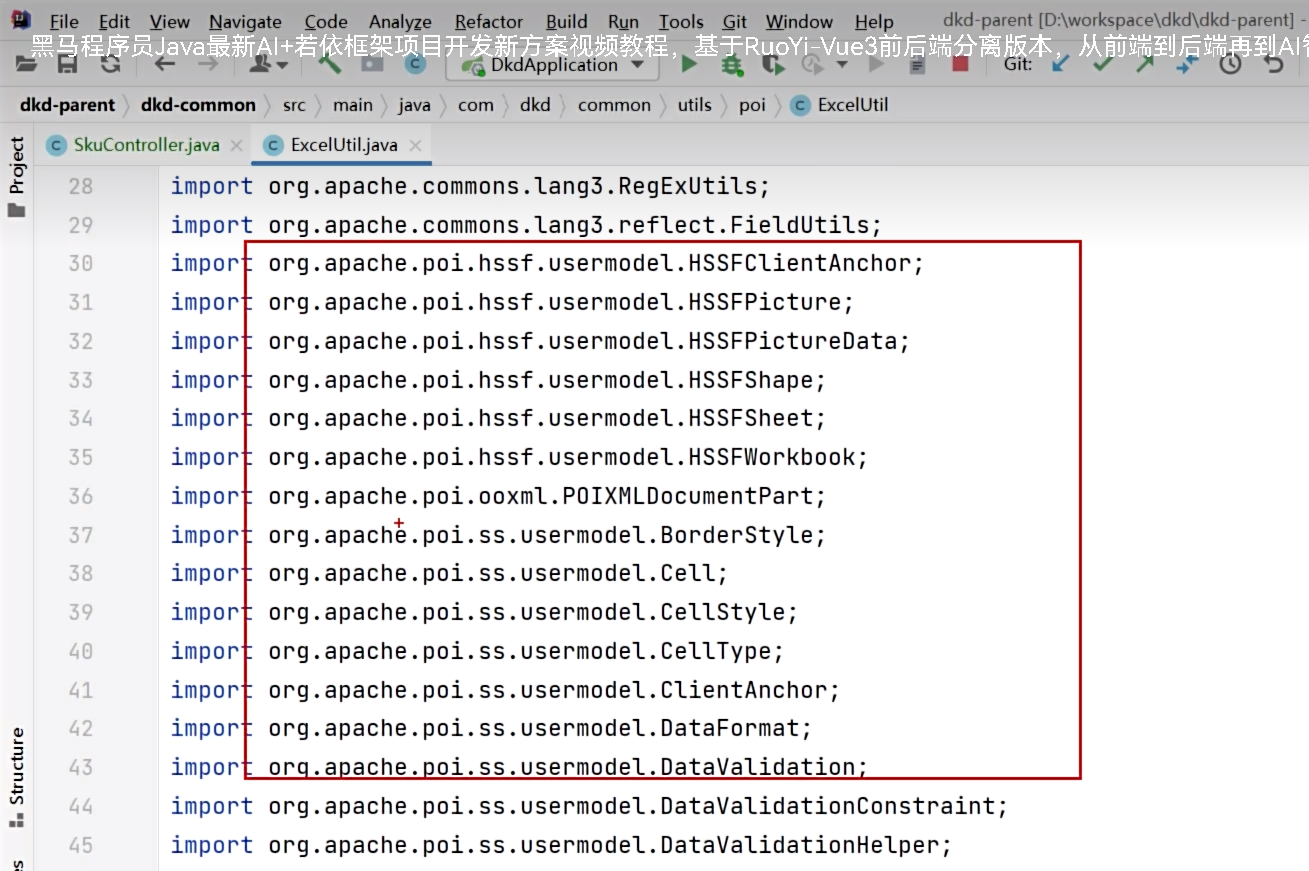This screenshot has width=1309, height=871.
Task: Open the Edit menu
Action: (x=114, y=22)
